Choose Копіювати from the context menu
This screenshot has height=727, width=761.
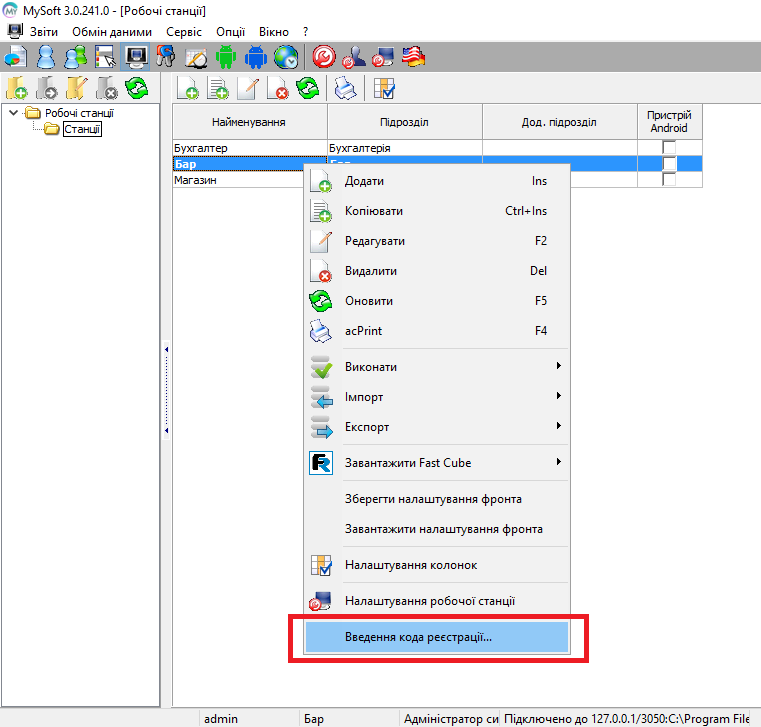click(437, 211)
